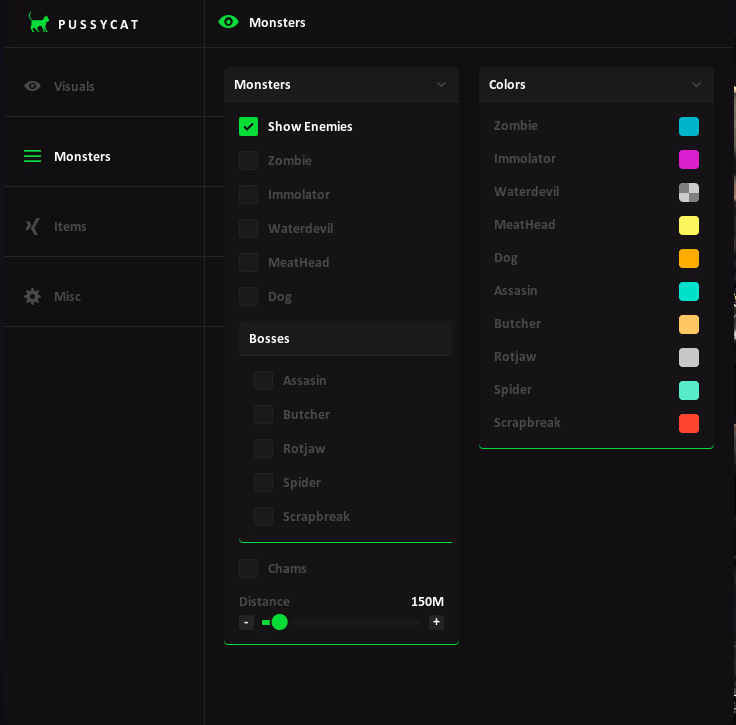This screenshot has width=736, height=725.
Task: Enable the Scrapbreak boss checkbox
Action: 263,516
